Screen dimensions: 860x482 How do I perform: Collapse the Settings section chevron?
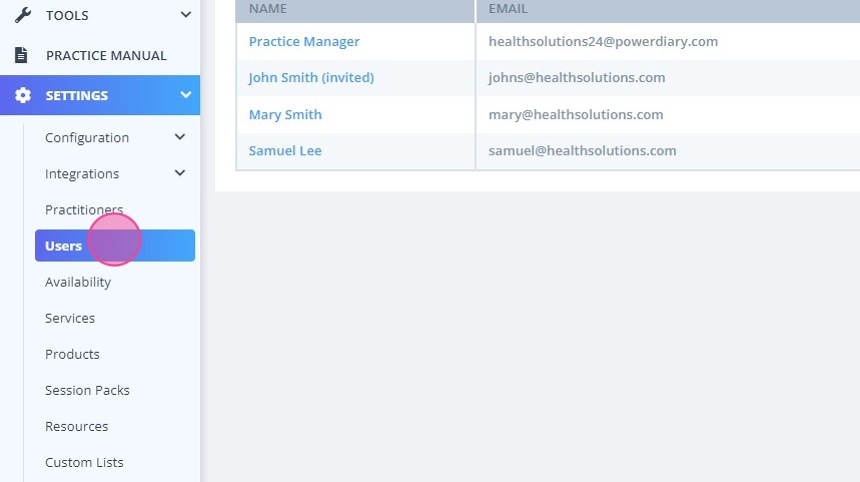(186, 94)
